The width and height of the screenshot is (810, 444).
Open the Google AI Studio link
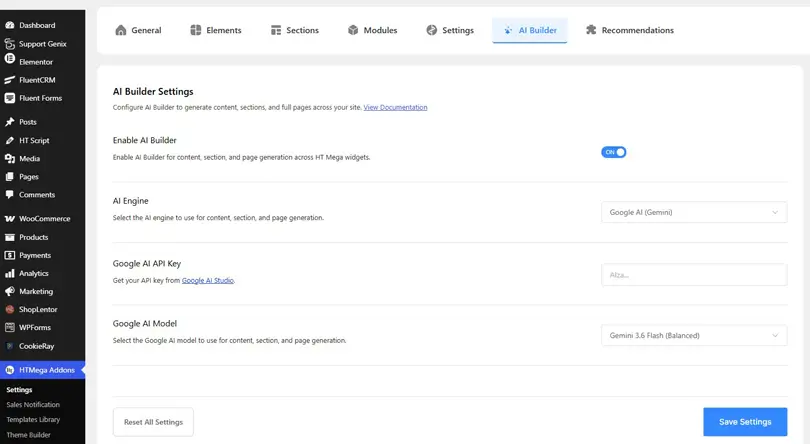coord(208,280)
